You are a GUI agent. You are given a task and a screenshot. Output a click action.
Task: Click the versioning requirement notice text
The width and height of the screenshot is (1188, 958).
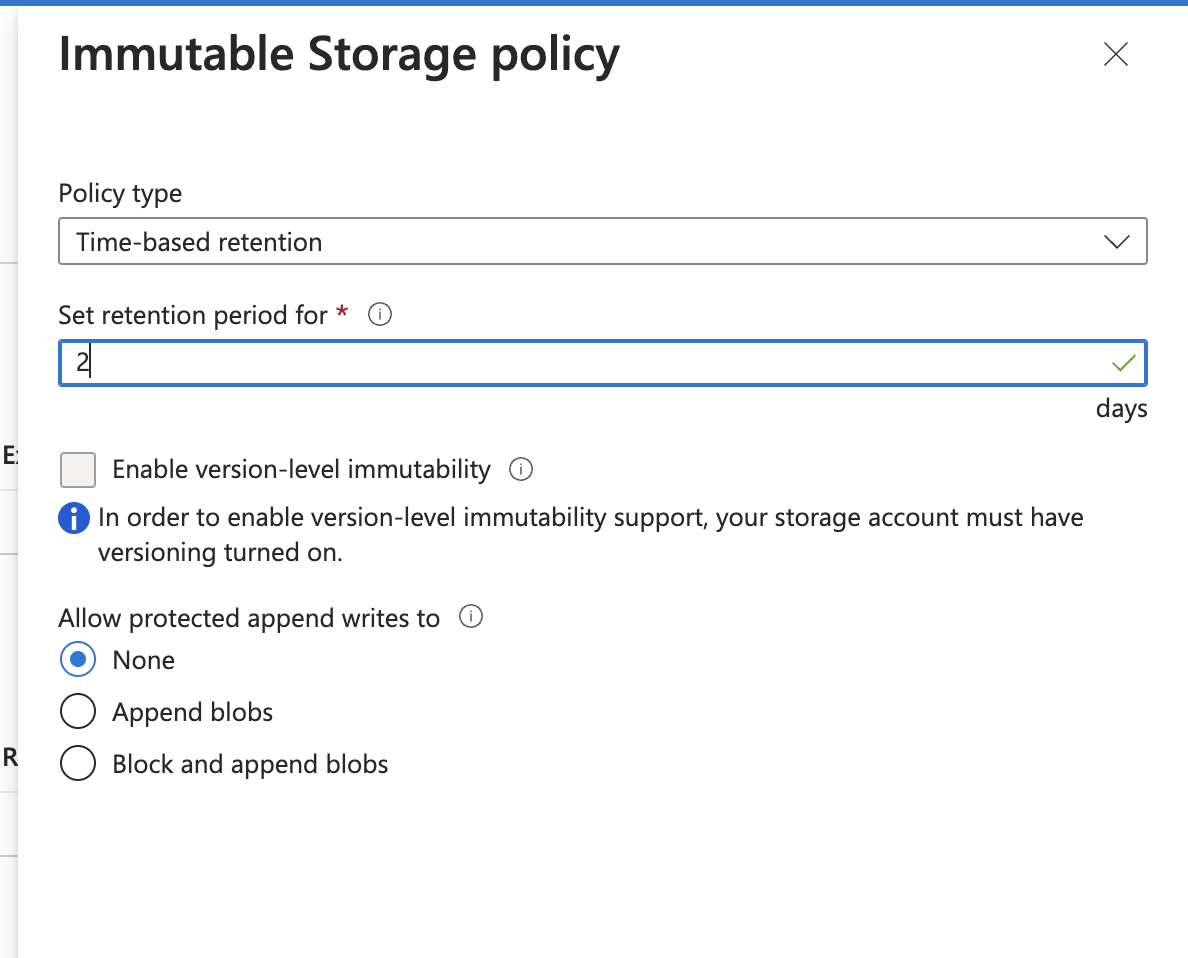[x=590, y=535]
